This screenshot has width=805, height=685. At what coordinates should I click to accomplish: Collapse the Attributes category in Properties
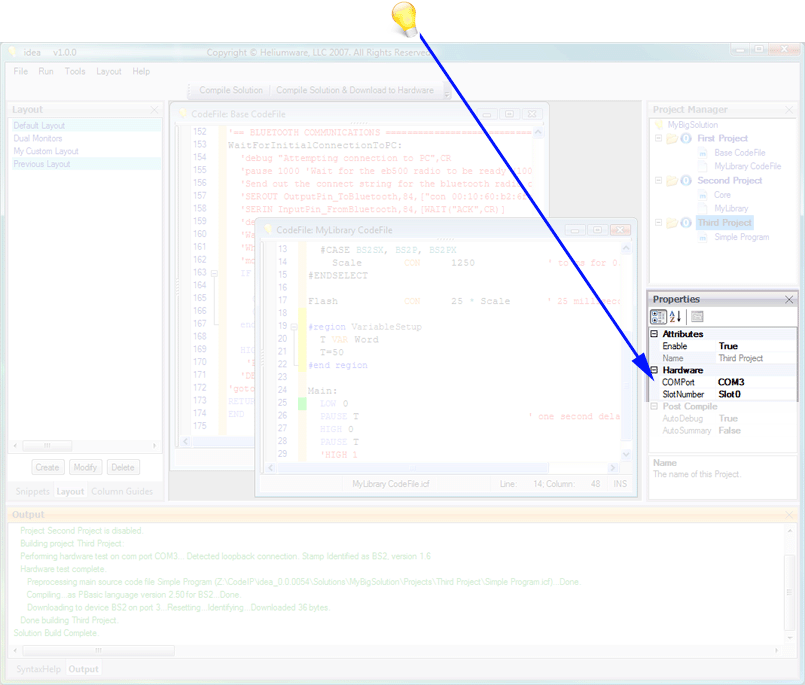click(656, 334)
